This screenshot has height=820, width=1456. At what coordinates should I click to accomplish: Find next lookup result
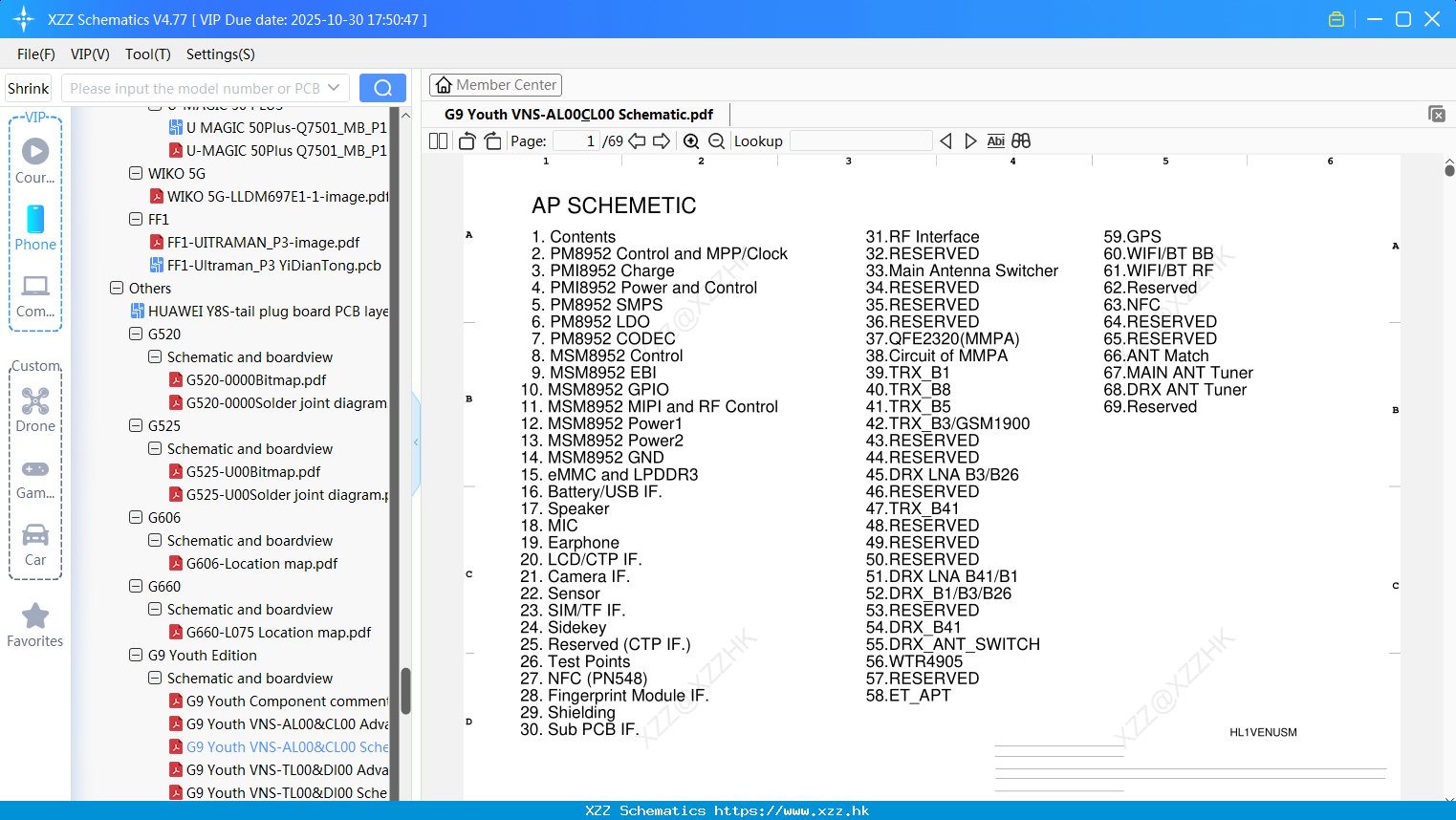coord(970,141)
